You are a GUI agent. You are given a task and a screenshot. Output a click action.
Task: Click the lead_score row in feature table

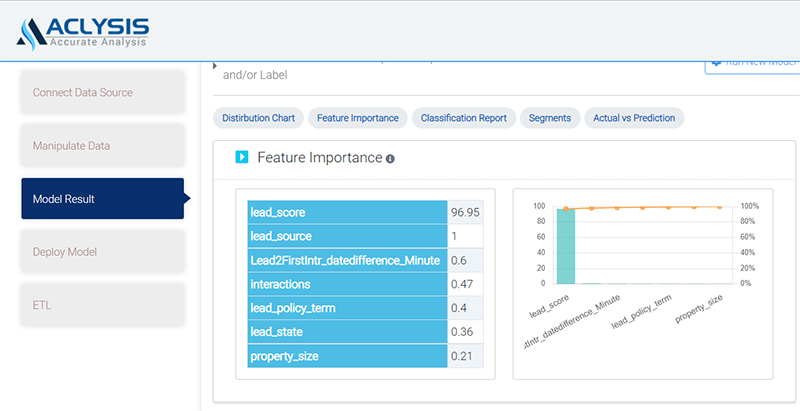point(347,212)
